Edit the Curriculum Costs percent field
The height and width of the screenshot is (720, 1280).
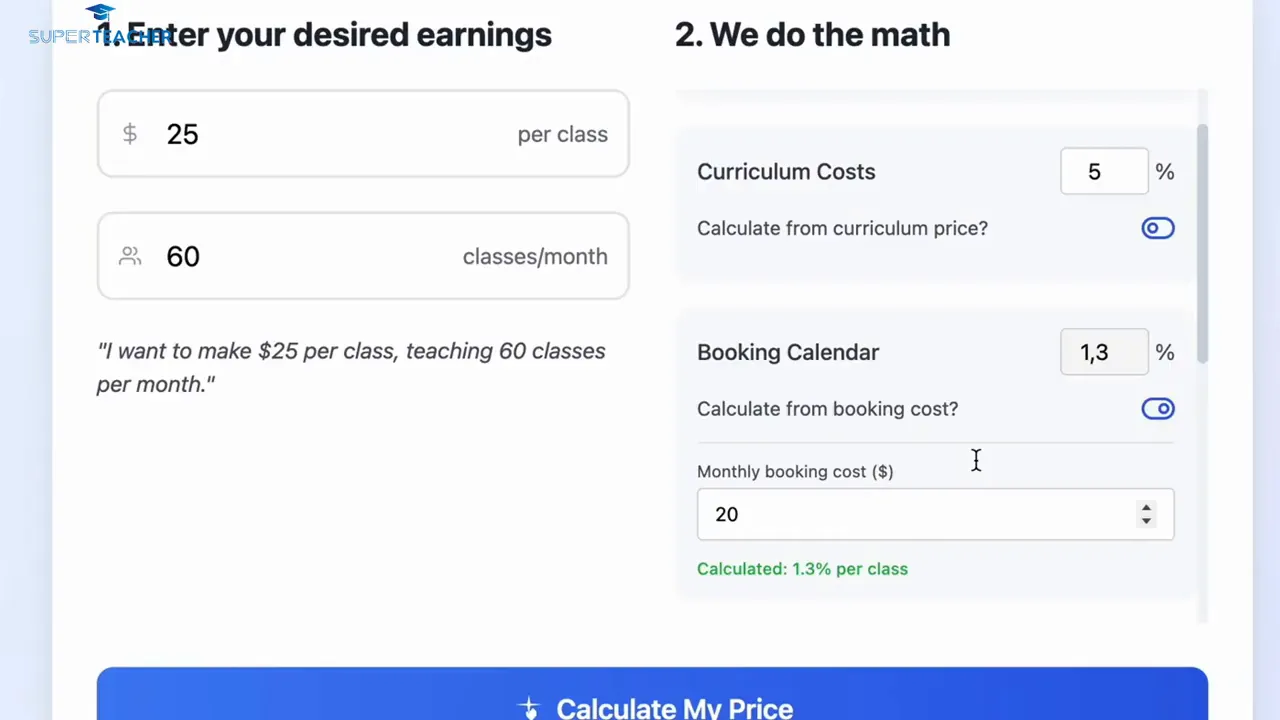pyautogui.click(x=1103, y=172)
